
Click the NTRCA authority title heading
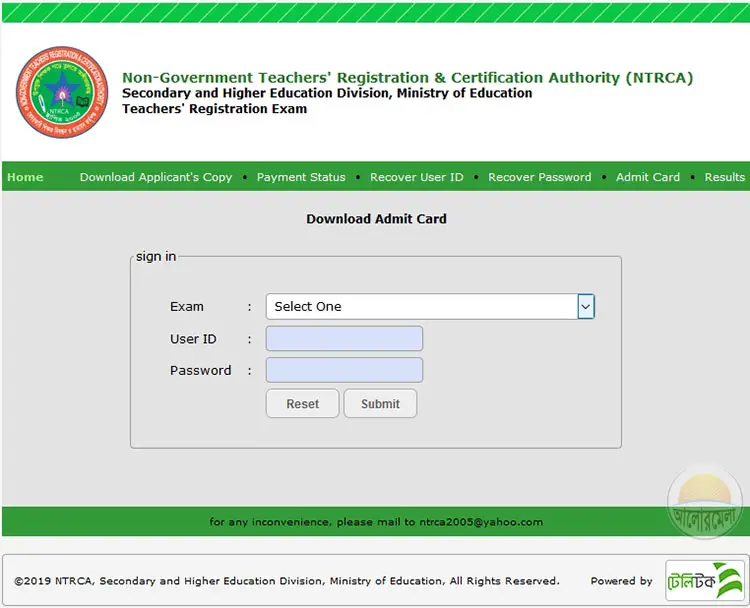click(407, 78)
